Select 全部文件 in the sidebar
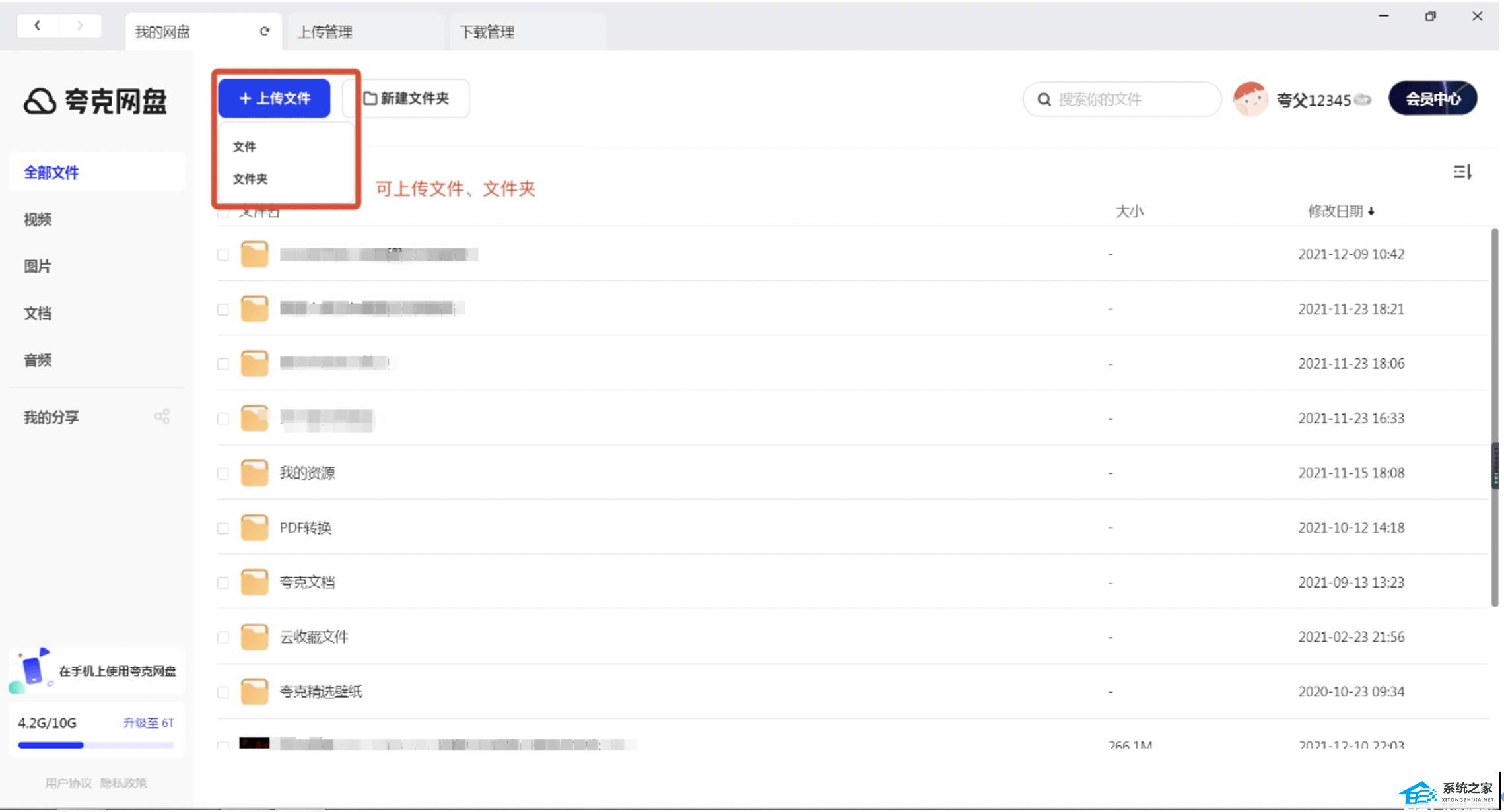The width and height of the screenshot is (1504, 812). click(x=97, y=172)
